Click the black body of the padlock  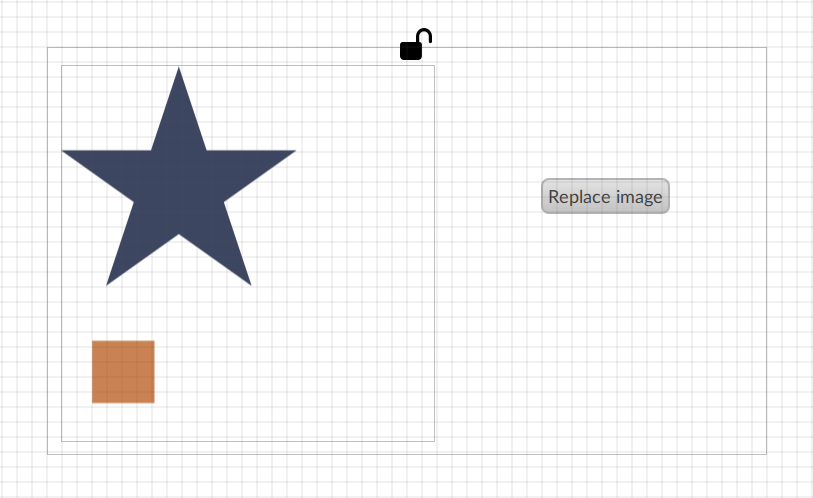click(x=411, y=51)
